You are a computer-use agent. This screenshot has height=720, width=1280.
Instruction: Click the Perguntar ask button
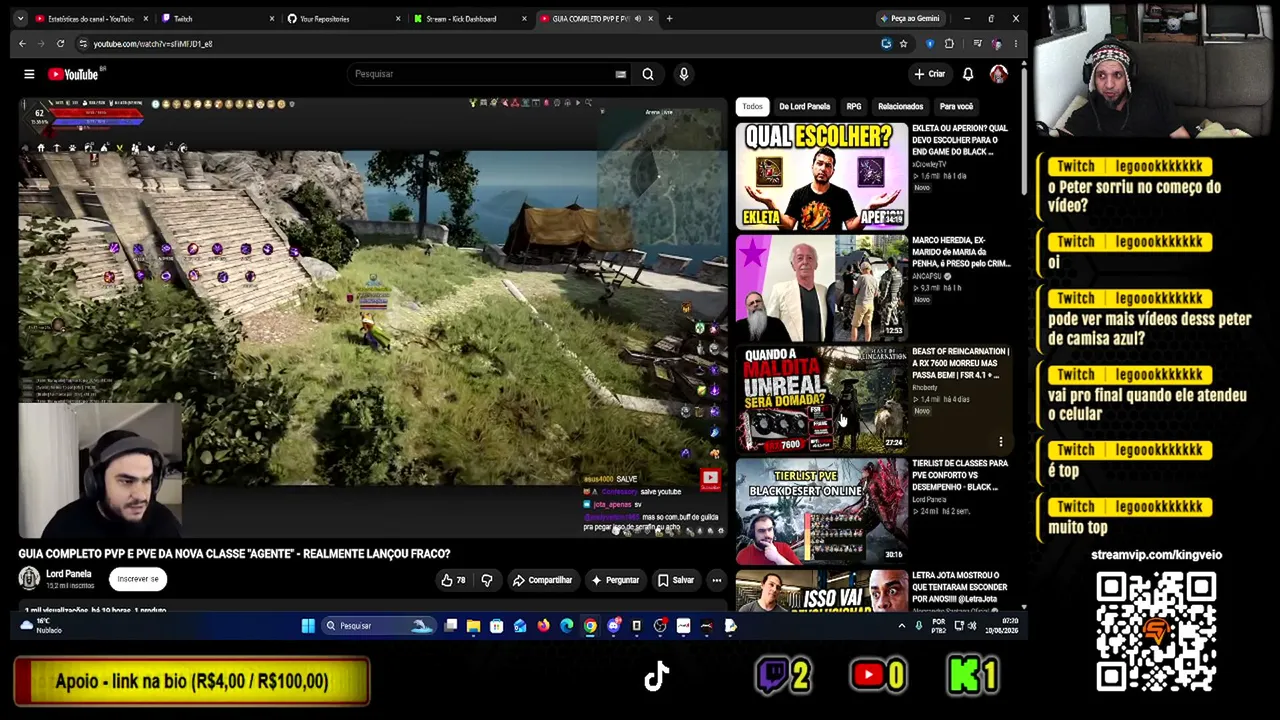(x=615, y=580)
